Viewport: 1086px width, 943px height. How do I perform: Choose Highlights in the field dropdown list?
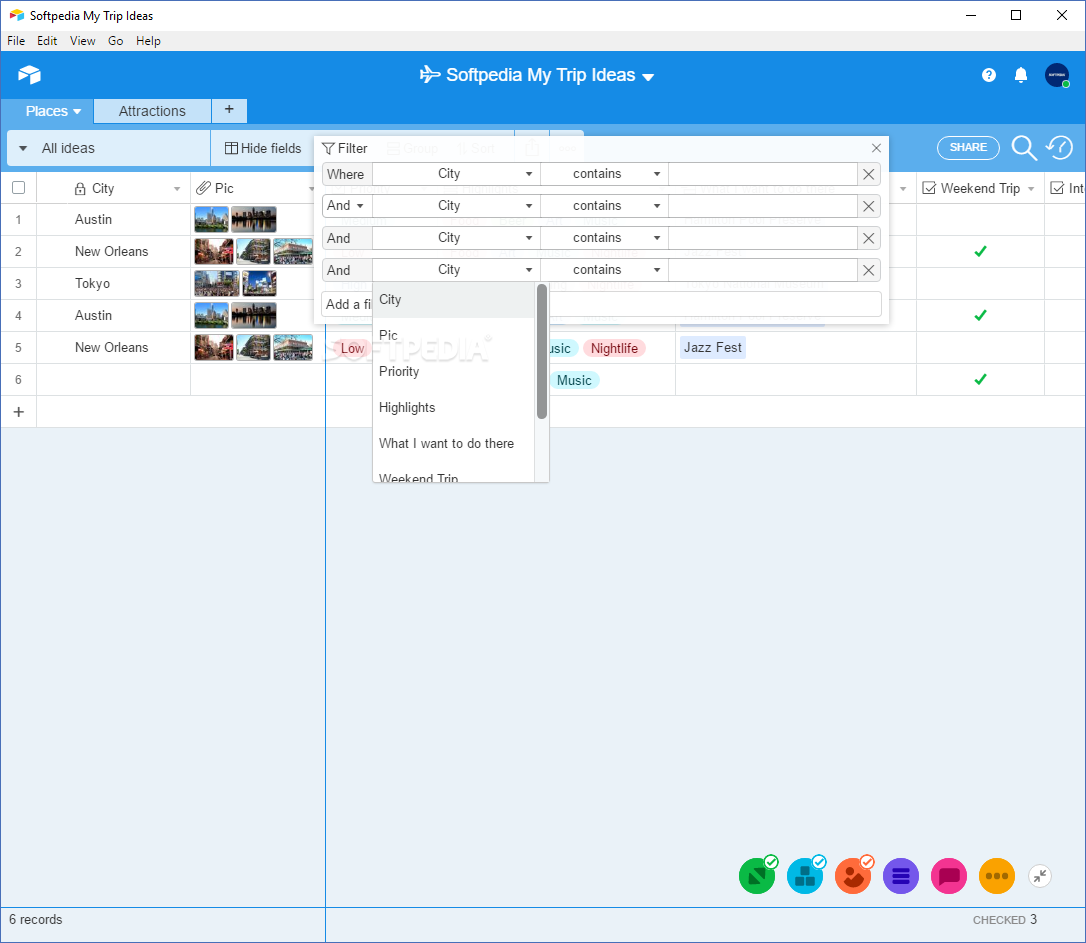(454, 407)
